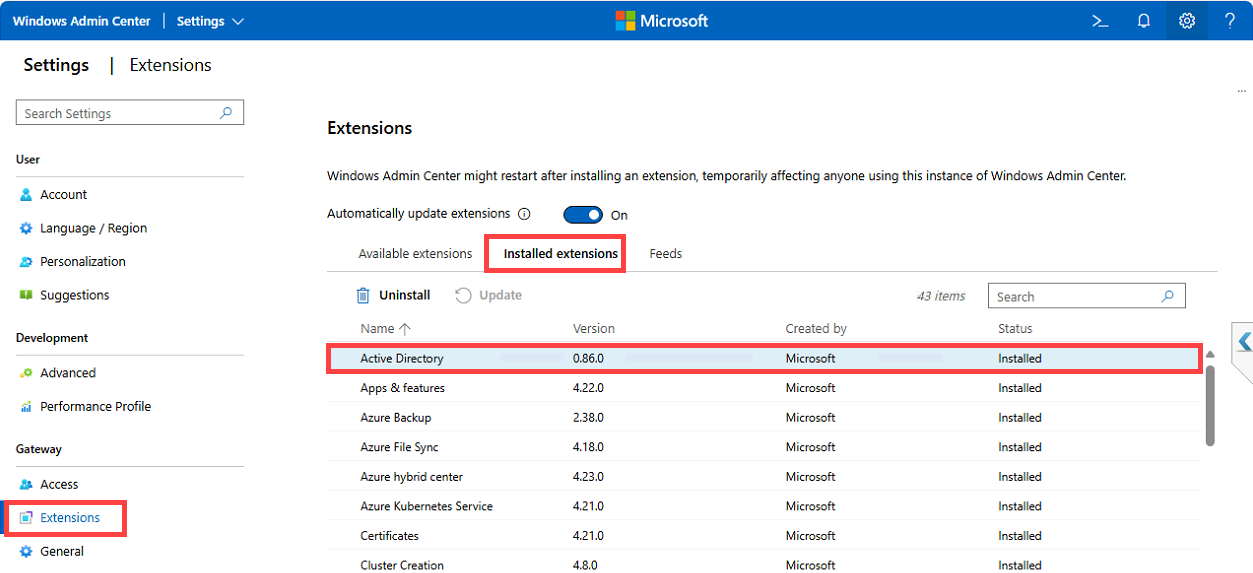This screenshot has height=573, width=1253.
Task: Click the Suggestions icon
Action: [26, 295]
